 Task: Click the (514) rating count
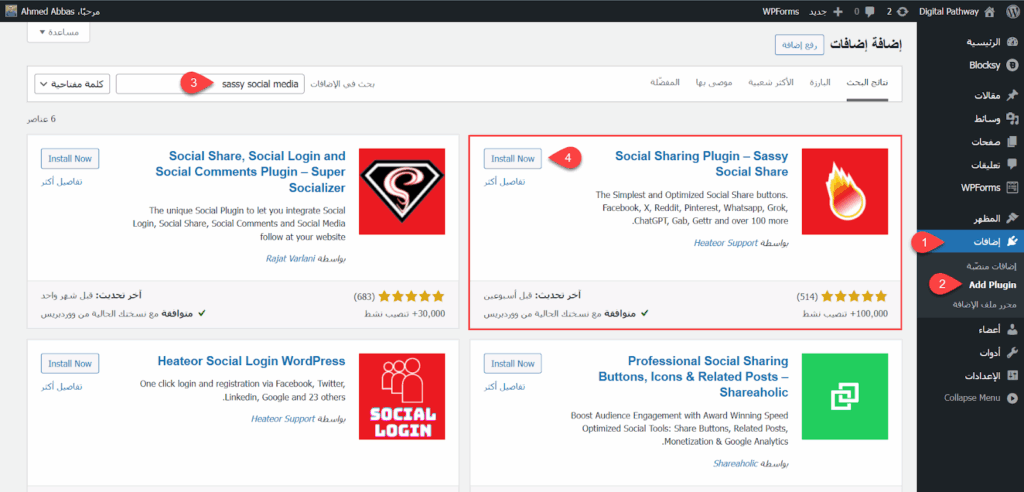point(807,296)
